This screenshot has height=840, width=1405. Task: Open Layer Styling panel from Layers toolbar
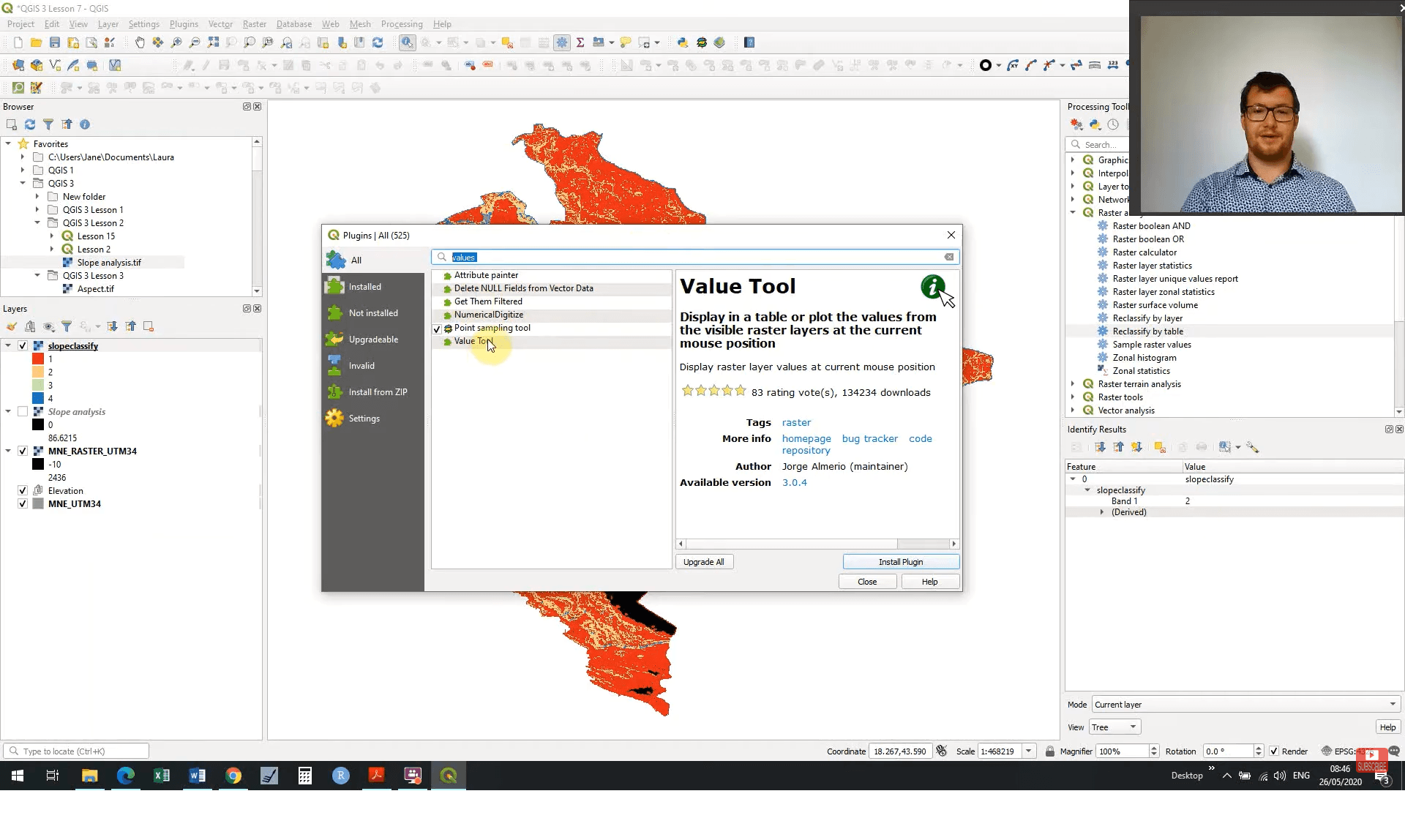pyautogui.click(x=12, y=326)
